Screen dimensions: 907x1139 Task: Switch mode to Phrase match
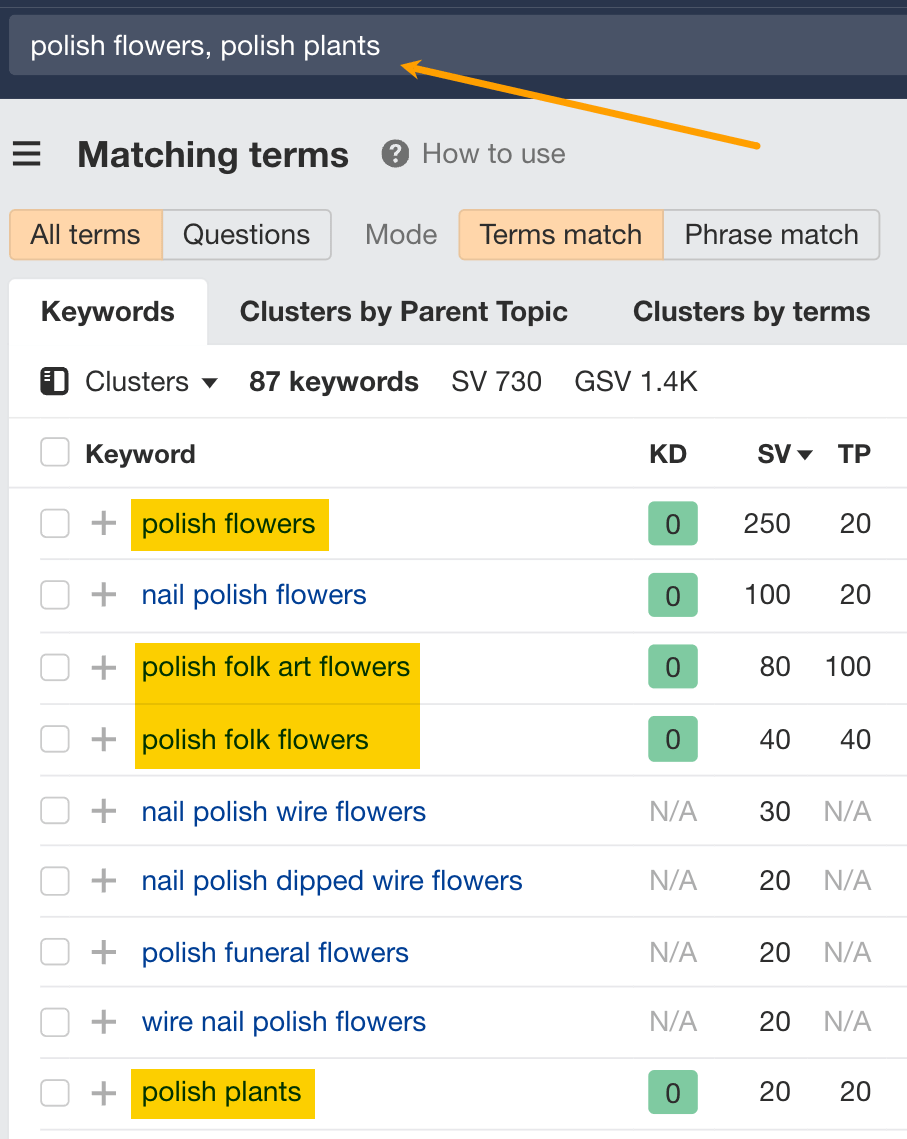pyautogui.click(x=771, y=234)
